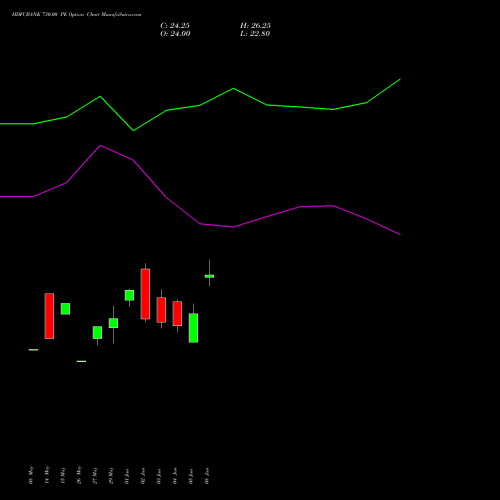Select the 14 May date label

tap(47, 475)
